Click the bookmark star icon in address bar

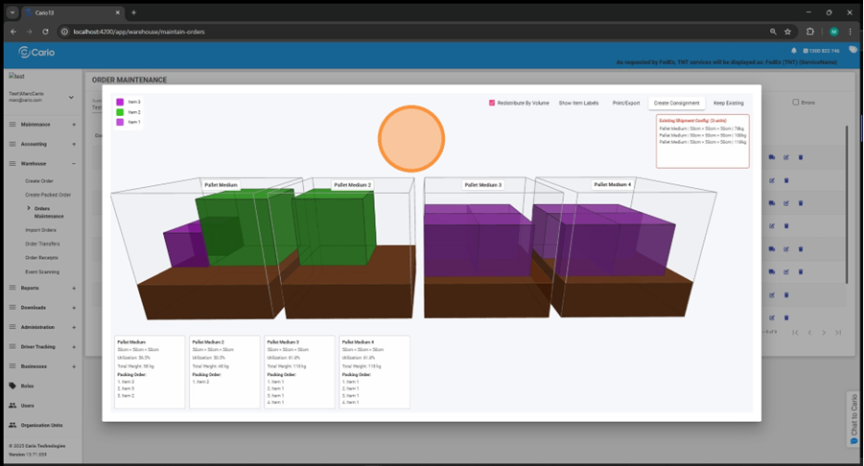[788, 31]
